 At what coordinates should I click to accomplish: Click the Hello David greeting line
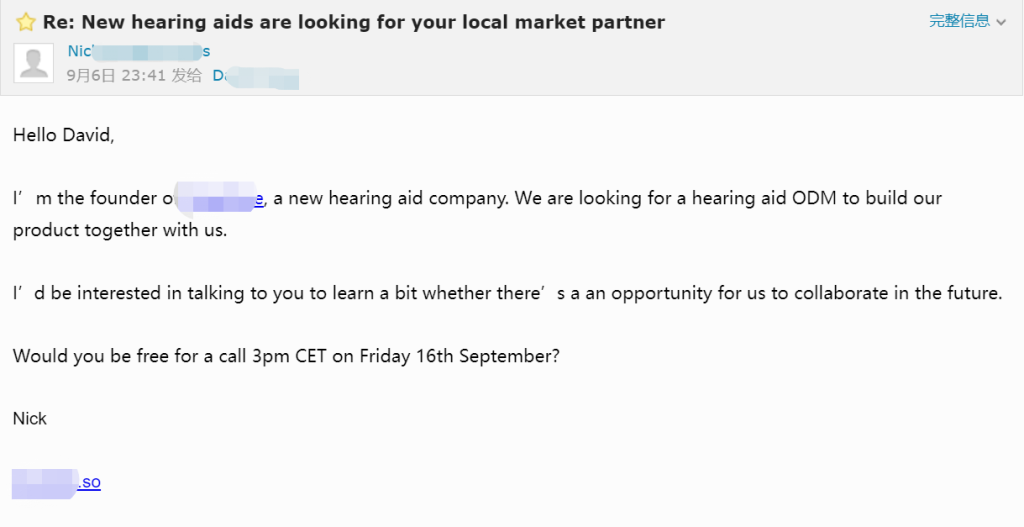(63, 135)
